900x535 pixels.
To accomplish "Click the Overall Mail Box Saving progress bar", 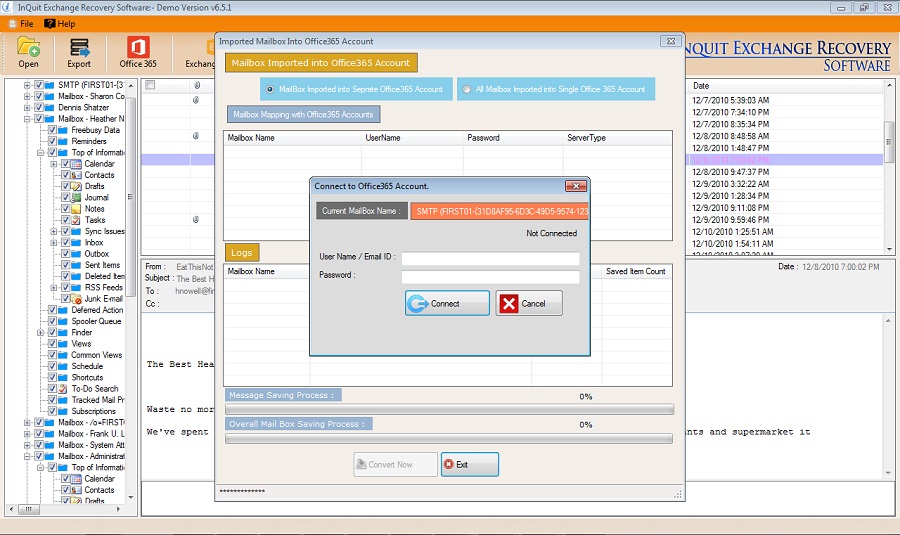I will tap(449, 439).
